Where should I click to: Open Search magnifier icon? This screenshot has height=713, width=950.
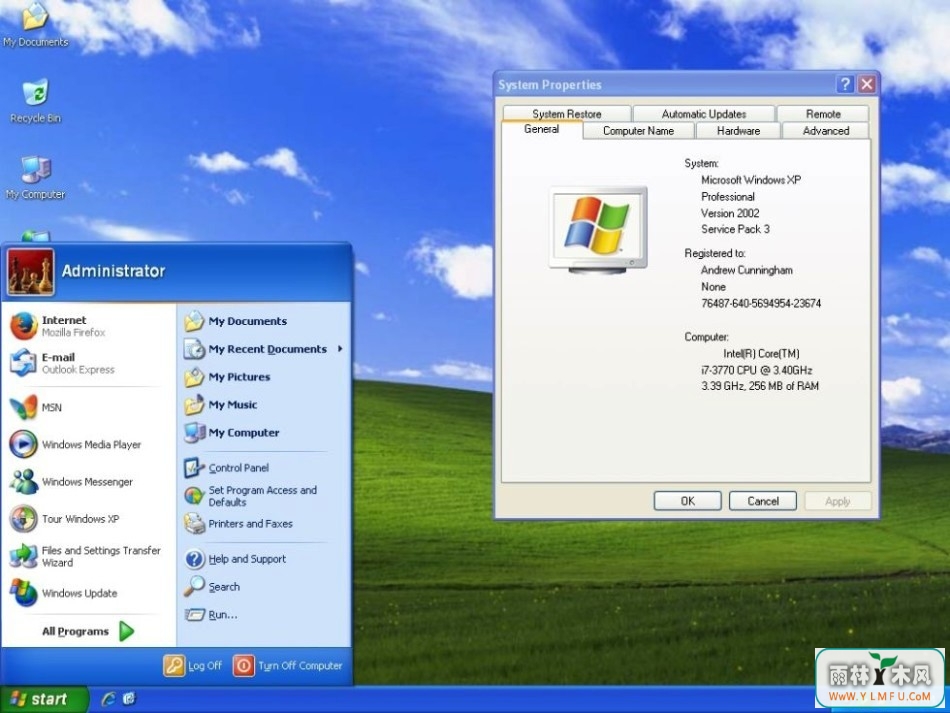coord(194,586)
